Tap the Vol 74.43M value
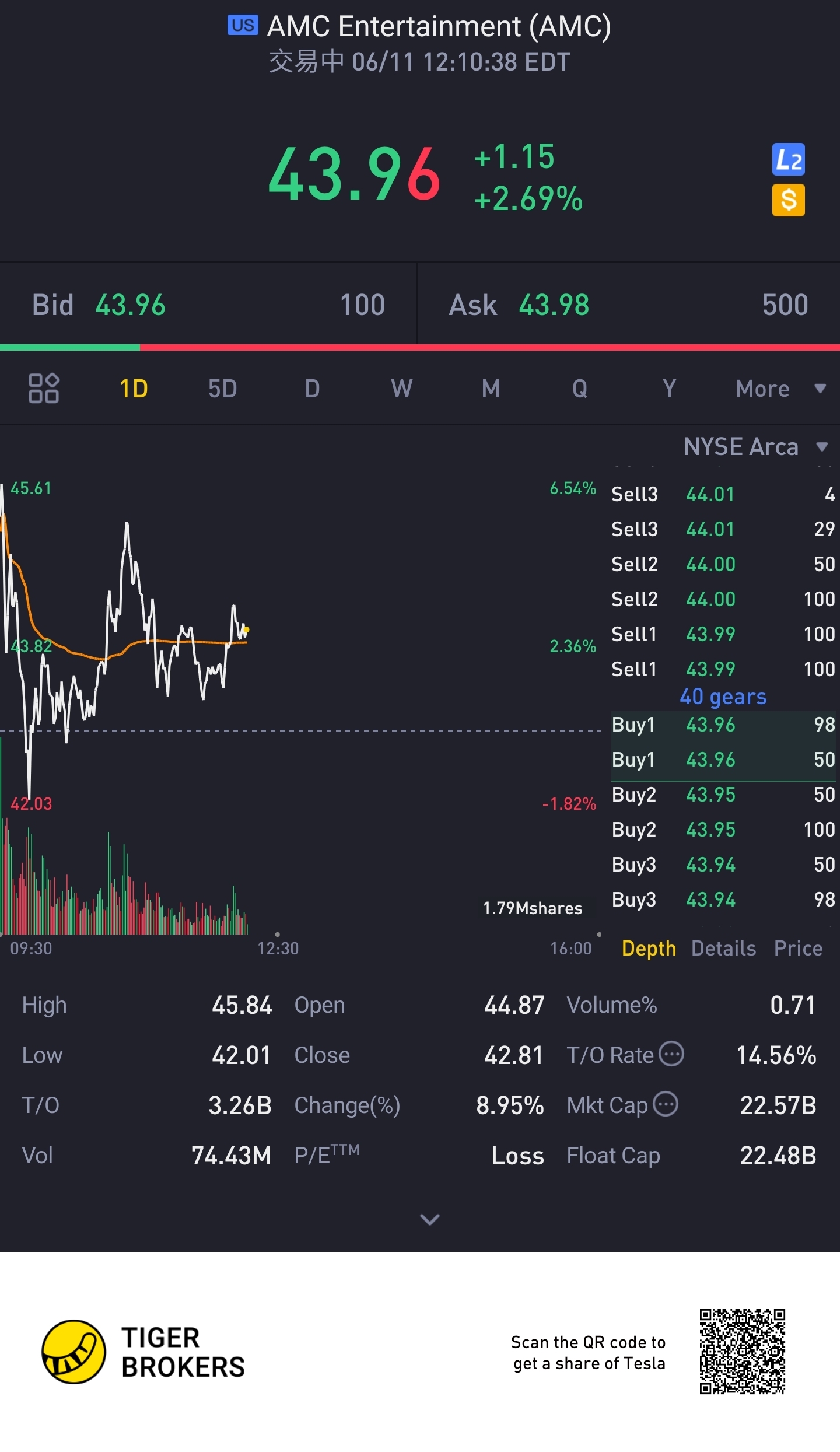The image size is (840, 1452). (x=232, y=1156)
